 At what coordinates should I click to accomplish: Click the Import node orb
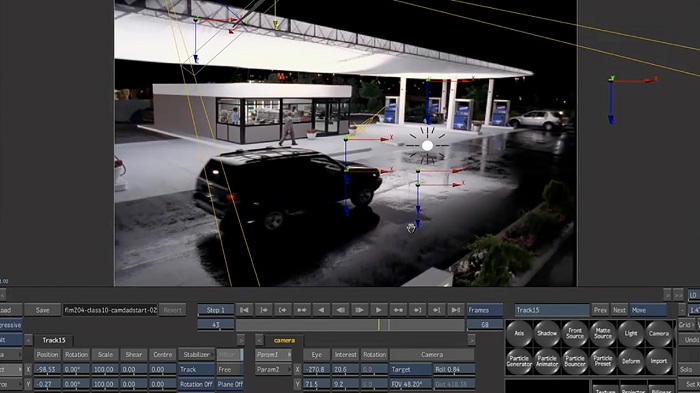[x=659, y=361]
